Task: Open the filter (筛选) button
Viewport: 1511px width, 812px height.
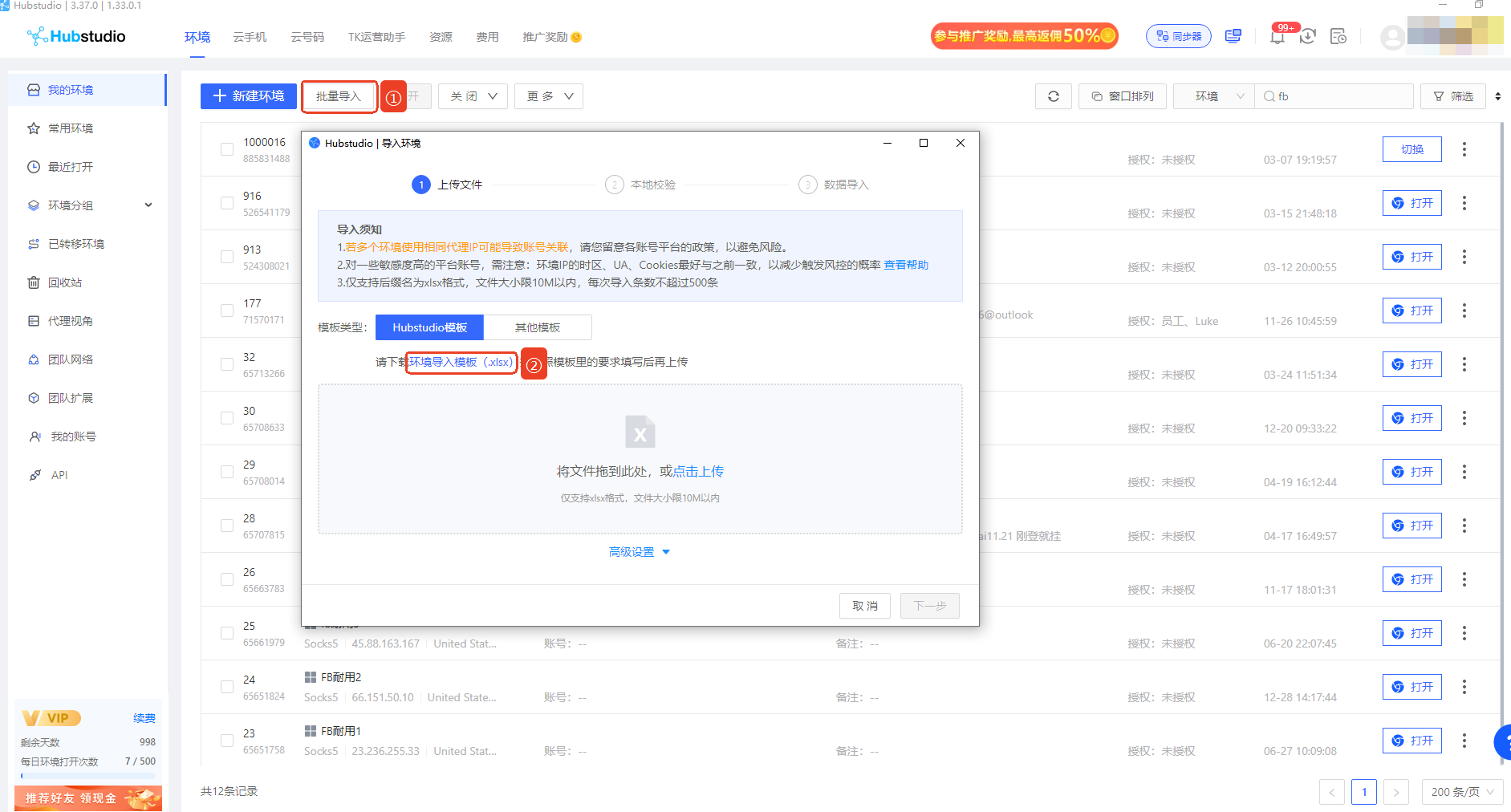Action: tap(1453, 96)
